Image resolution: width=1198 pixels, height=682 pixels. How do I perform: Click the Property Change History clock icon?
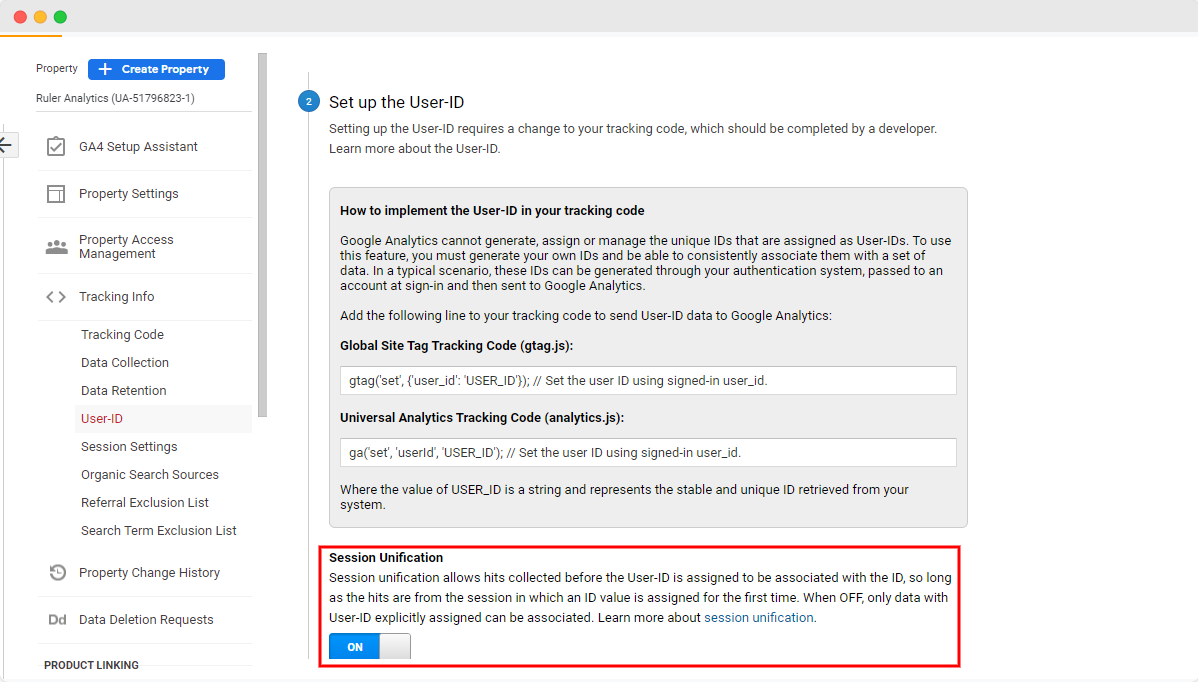[56, 572]
